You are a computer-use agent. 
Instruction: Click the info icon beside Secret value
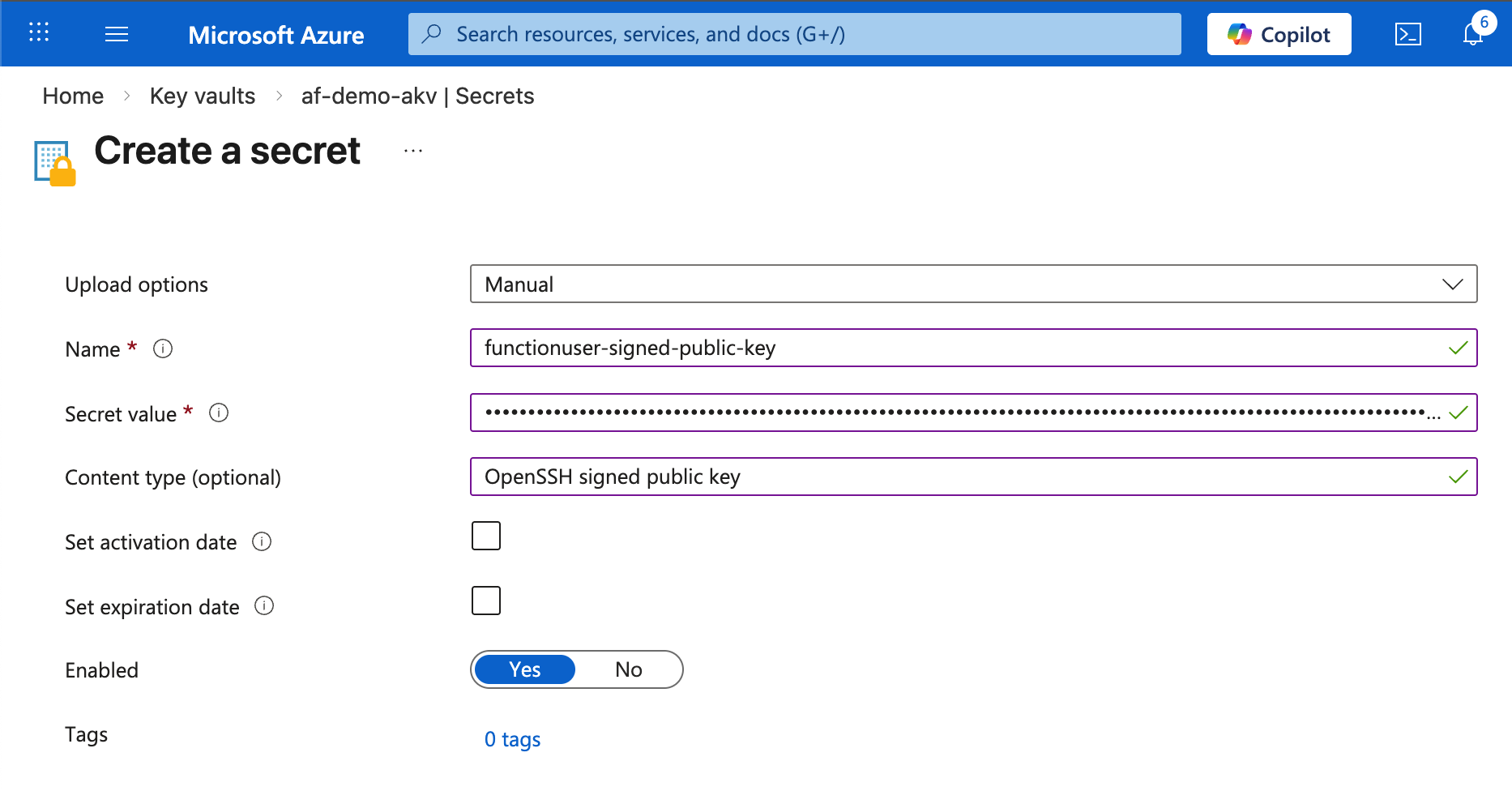219,413
